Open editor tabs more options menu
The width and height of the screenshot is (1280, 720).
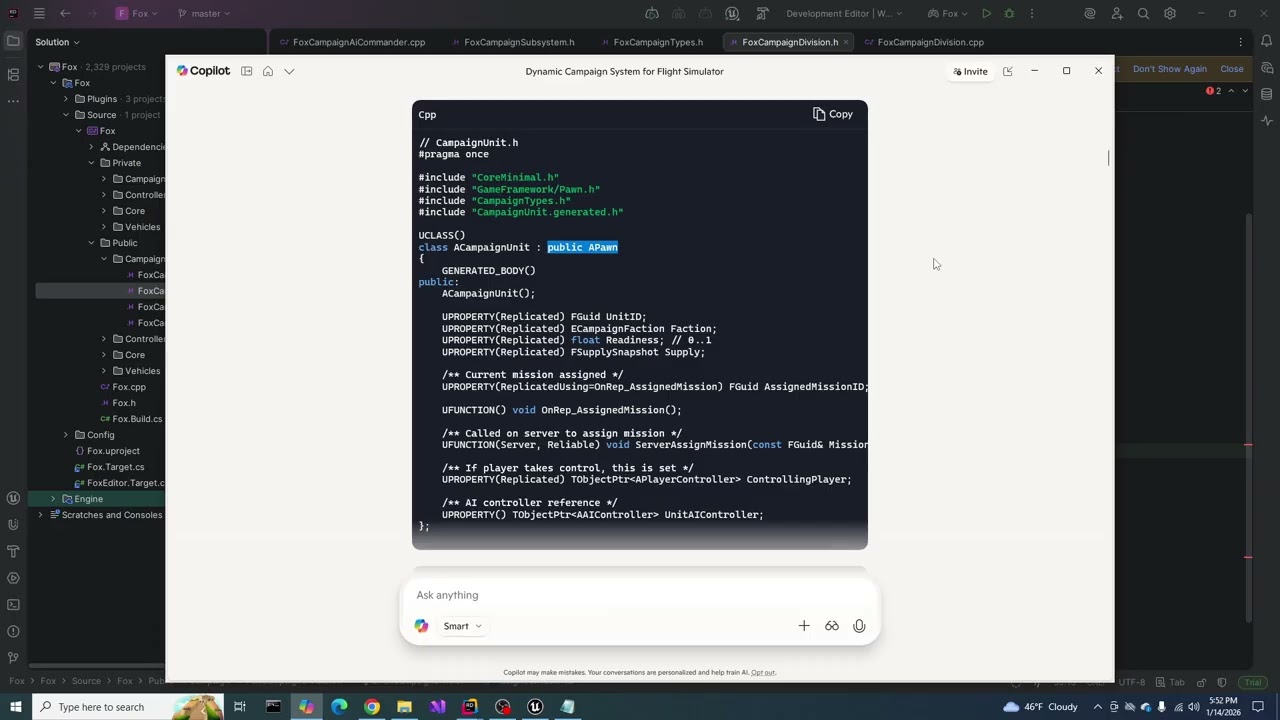pyautogui.click(x=1241, y=42)
